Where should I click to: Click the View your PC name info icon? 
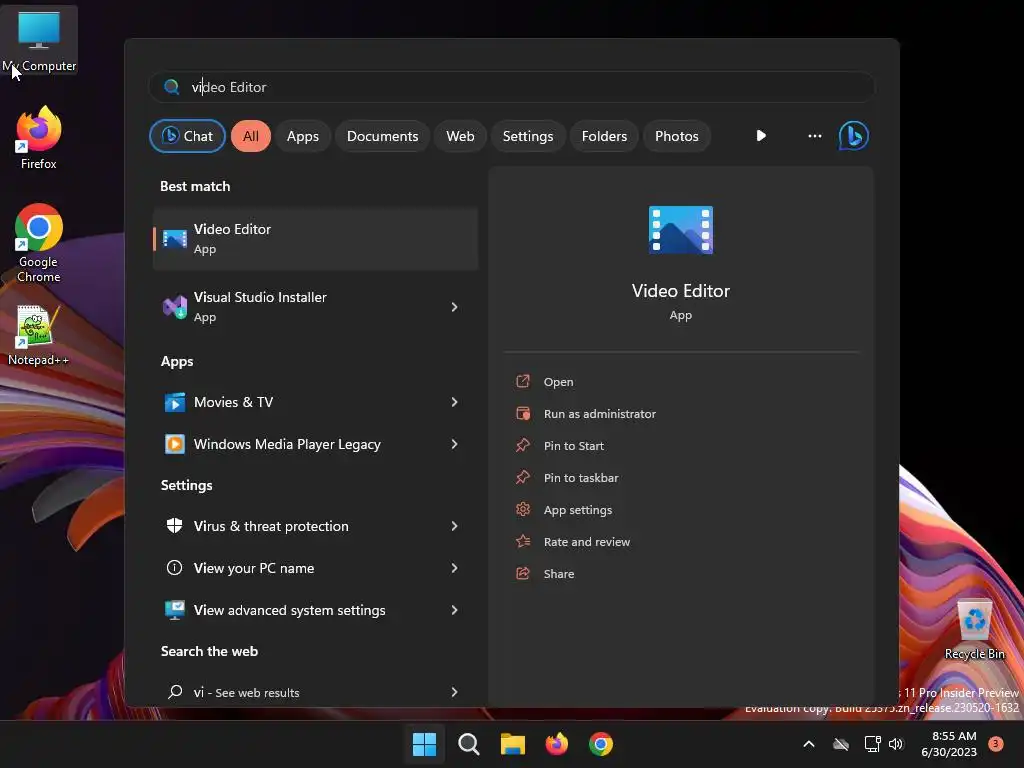(174, 568)
